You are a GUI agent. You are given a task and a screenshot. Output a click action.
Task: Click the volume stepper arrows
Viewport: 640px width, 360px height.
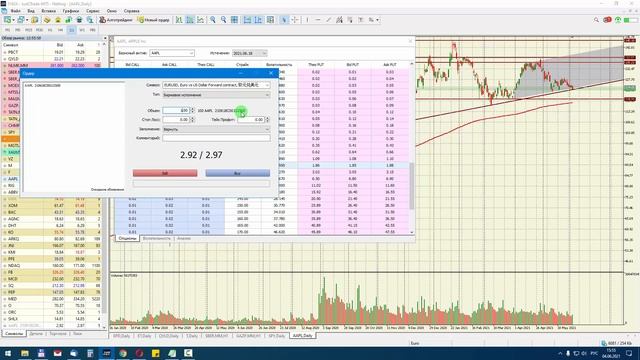pyautogui.click(x=193, y=110)
